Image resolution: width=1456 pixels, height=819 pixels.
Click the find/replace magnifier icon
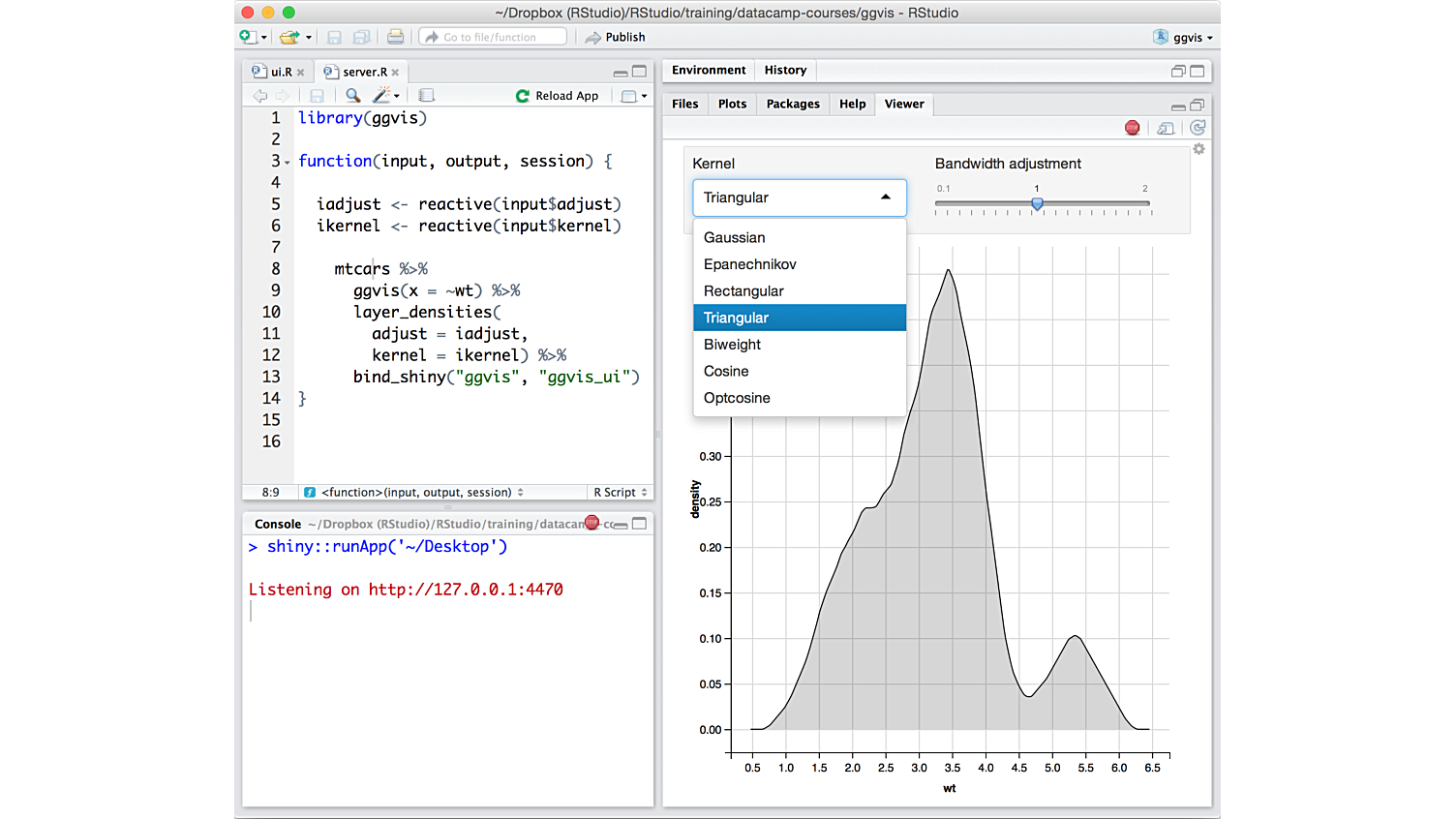(x=353, y=96)
